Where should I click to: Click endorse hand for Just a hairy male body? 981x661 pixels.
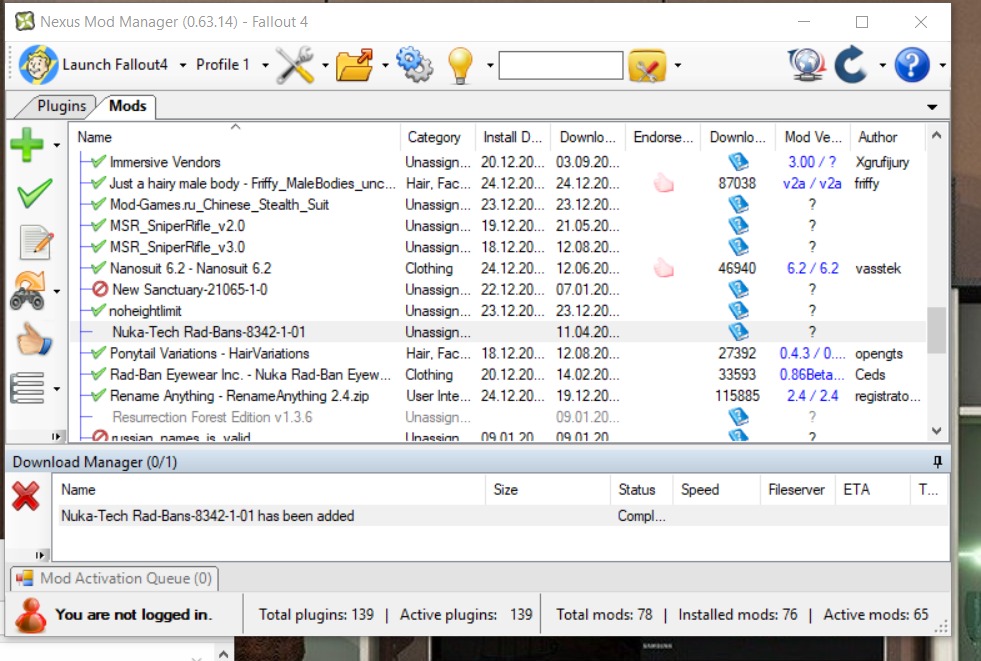point(664,183)
